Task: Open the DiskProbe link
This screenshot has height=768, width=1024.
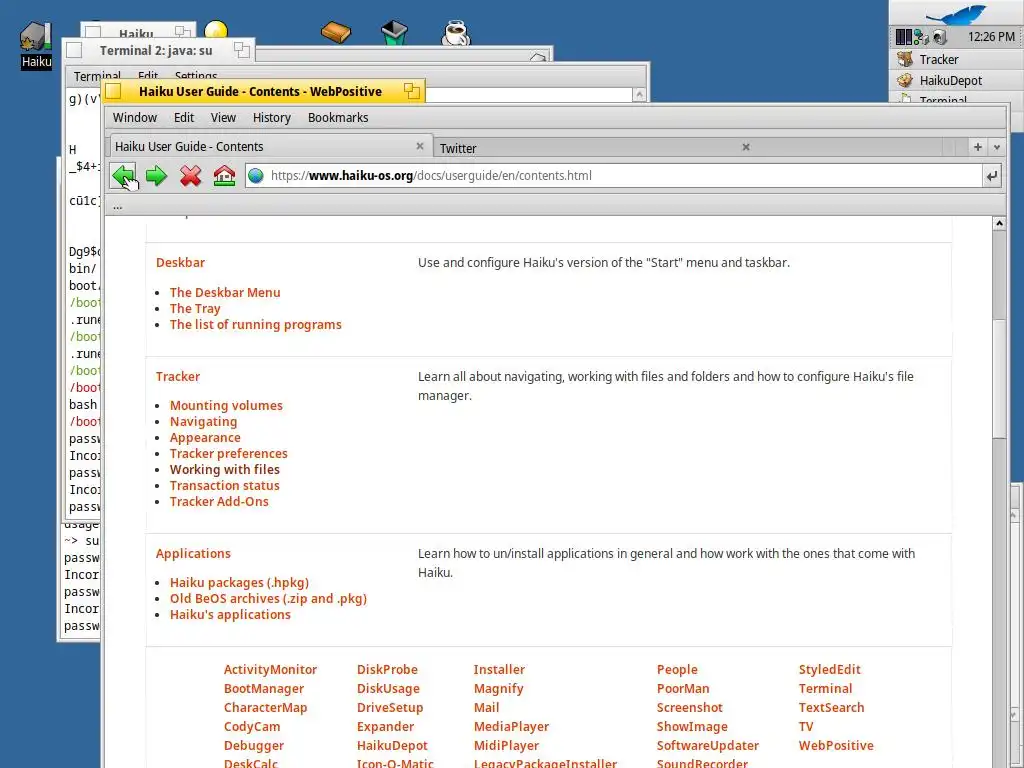Action: pyautogui.click(x=387, y=669)
